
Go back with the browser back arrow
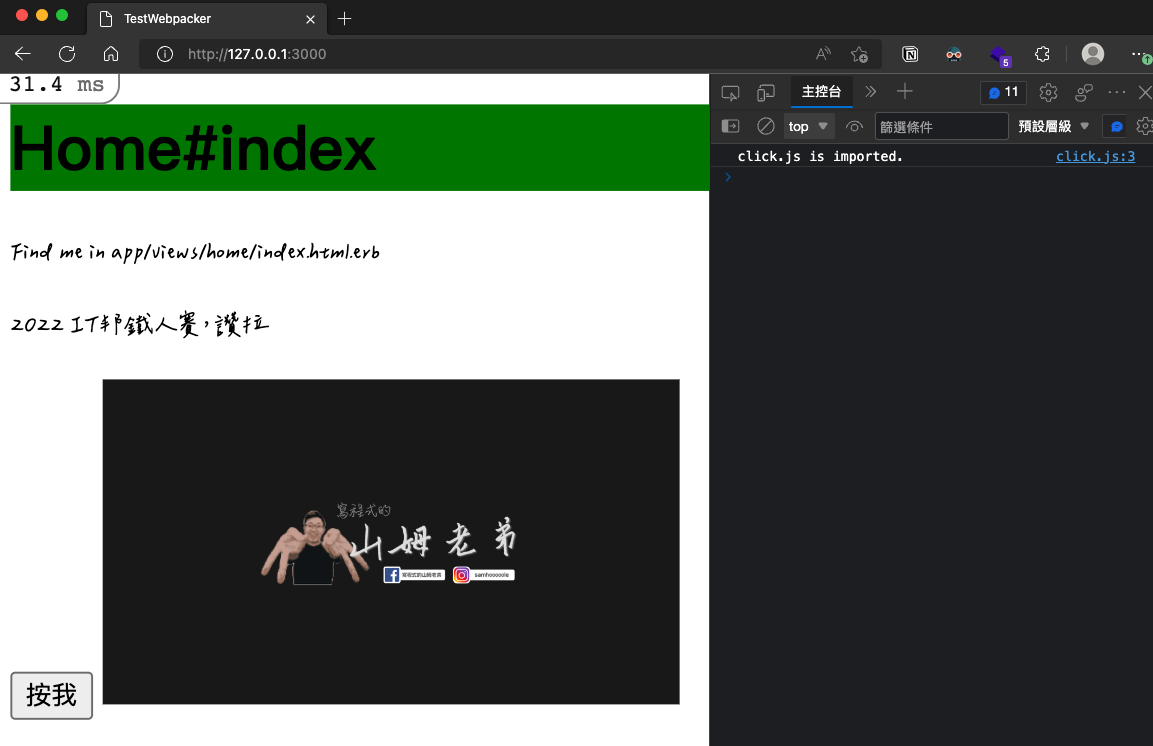[23, 54]
